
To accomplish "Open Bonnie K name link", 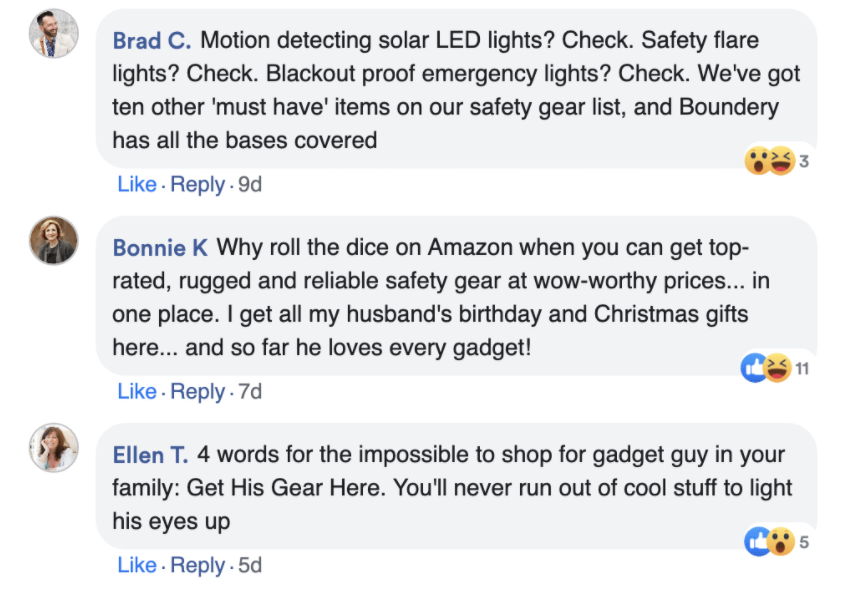I will click(160, 248).
